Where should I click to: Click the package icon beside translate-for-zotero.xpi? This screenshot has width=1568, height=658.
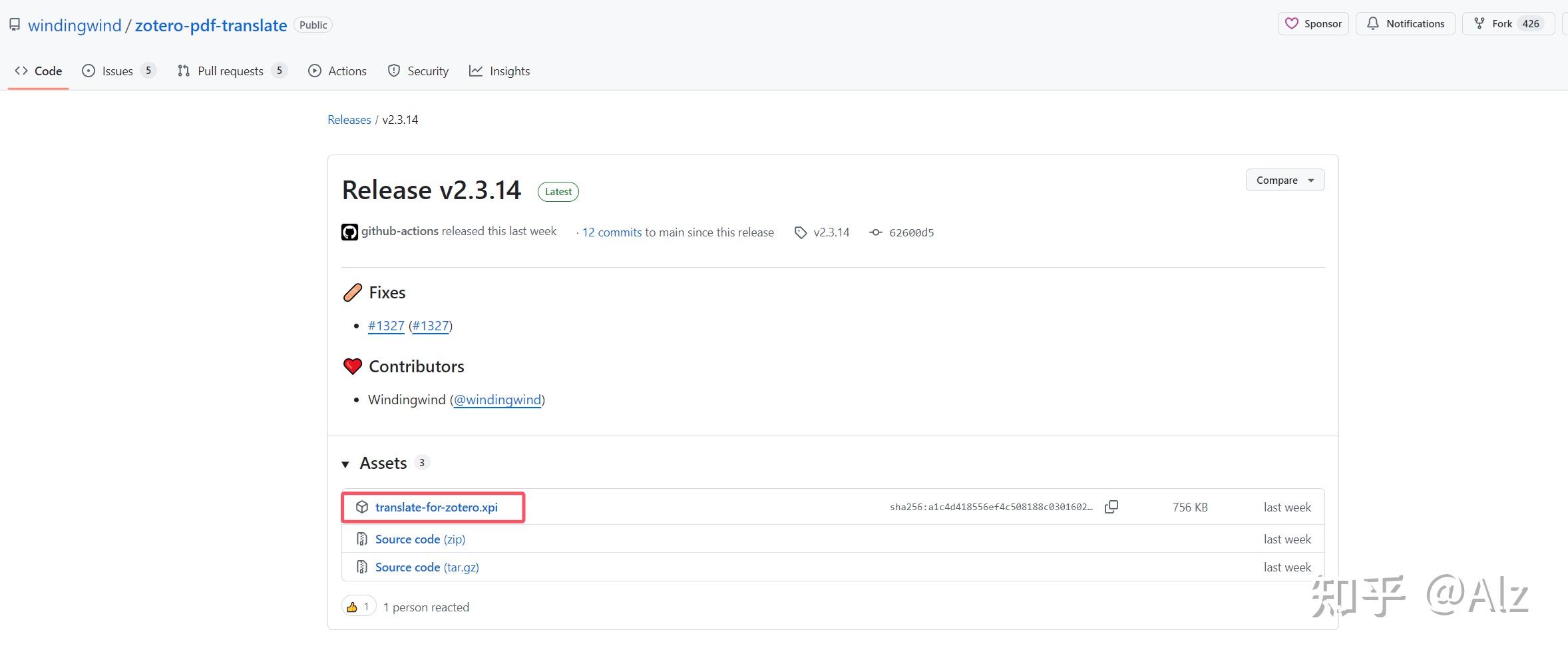(362, 507)
